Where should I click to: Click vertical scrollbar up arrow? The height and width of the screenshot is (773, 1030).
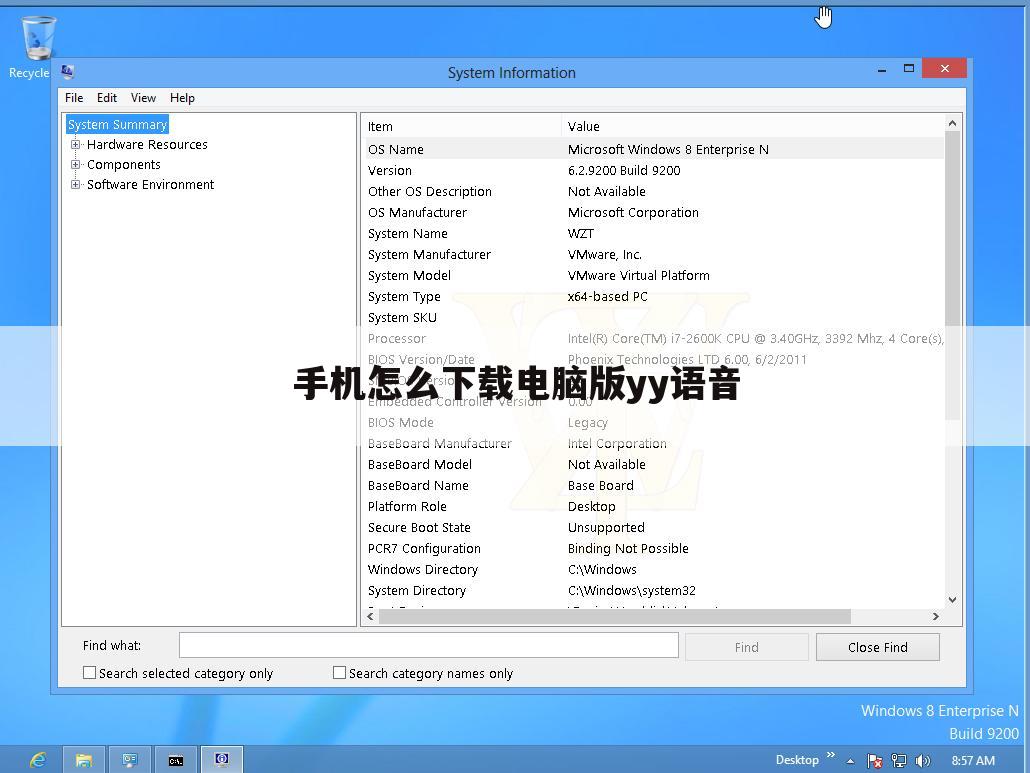[952, 123]
